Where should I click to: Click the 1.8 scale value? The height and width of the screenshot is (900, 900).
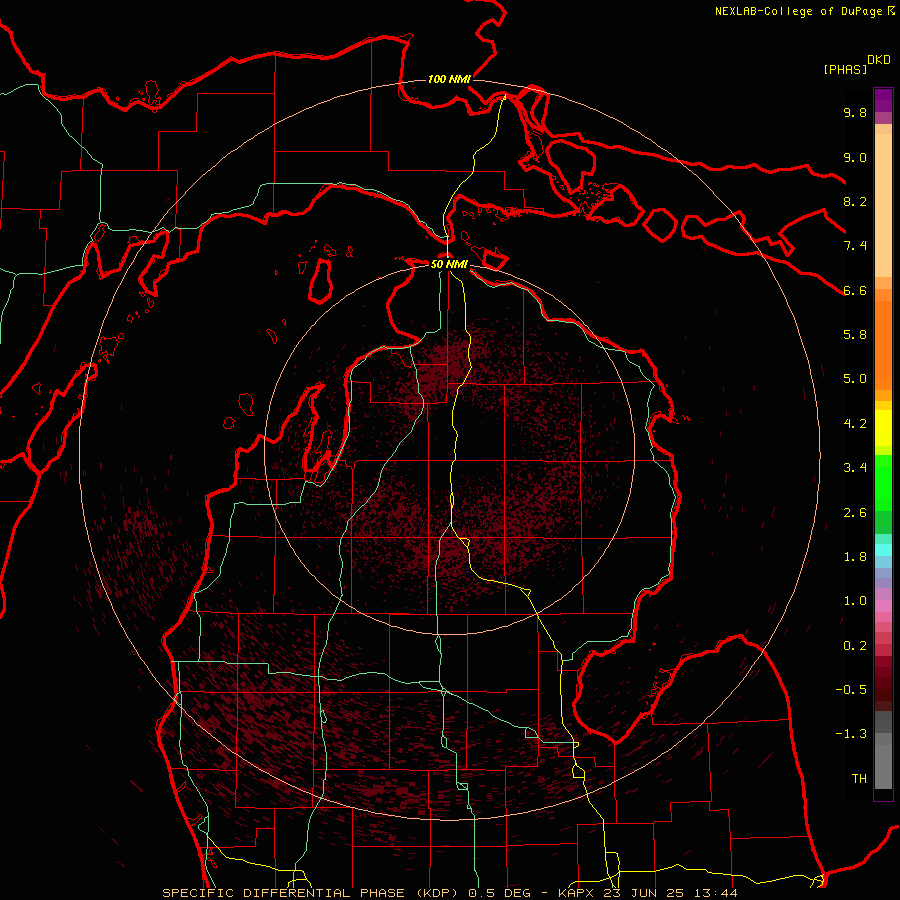(x=855, y=557)
